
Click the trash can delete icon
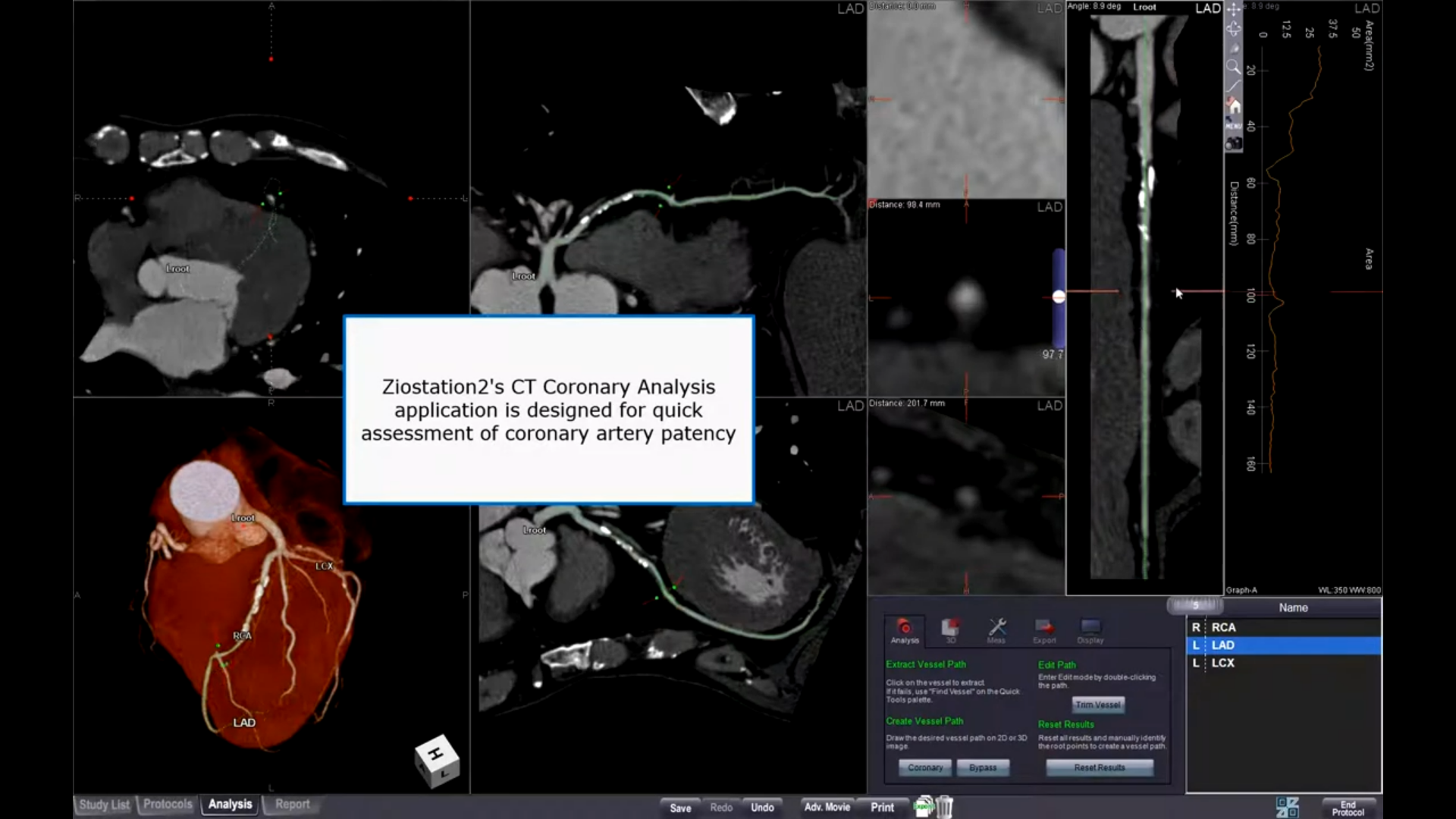[x=944, y=807]
